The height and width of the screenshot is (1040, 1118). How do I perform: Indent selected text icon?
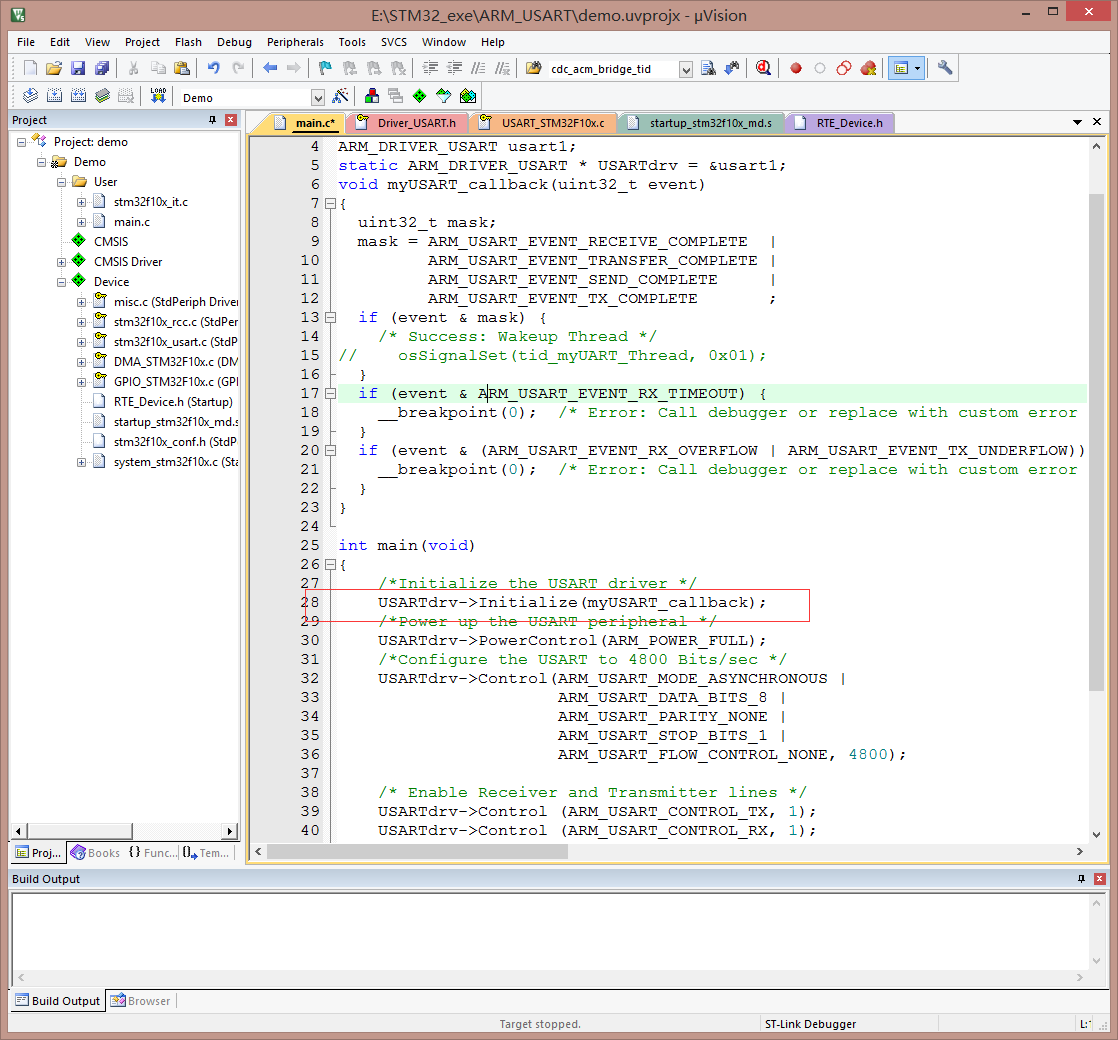click(x=430, y=68)
